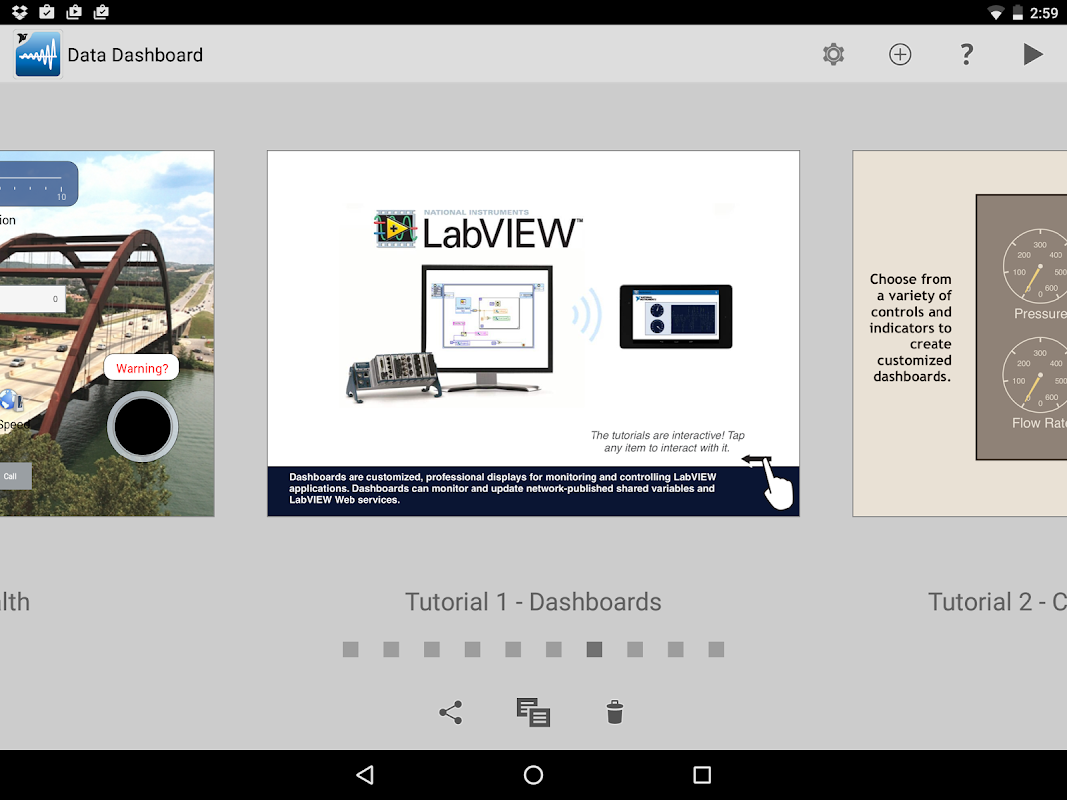This screenshot has height=800, width=1067.
Task: Open settings with the gear icon
Action: (833, 54)
